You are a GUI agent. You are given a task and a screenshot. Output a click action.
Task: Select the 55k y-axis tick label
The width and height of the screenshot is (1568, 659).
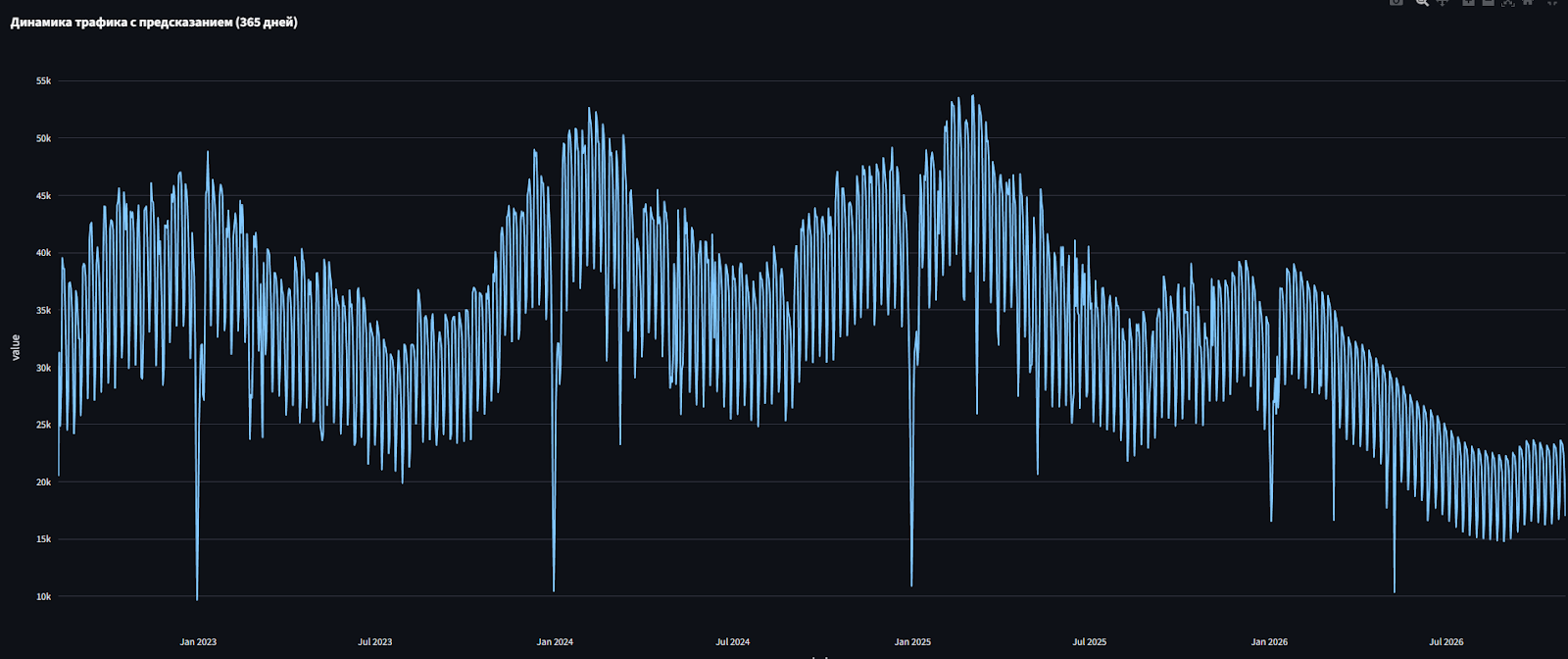tap(43, 81)
